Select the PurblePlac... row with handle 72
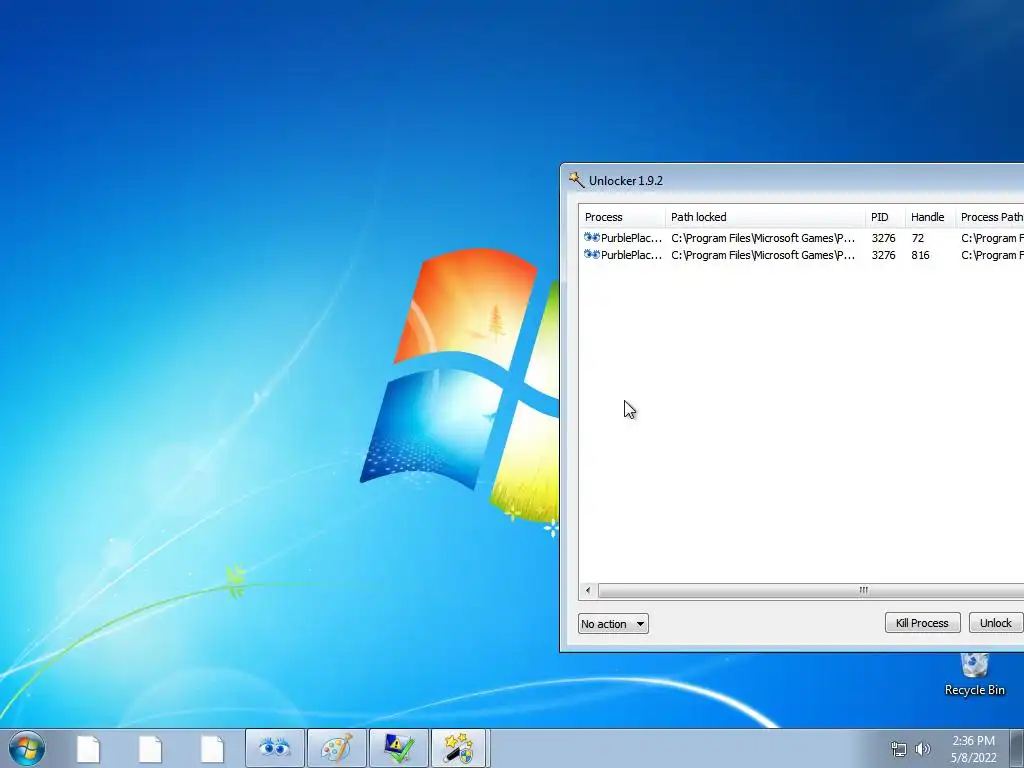The height and width of the screenshot is (768, 1024). click(x=801, y=238)
